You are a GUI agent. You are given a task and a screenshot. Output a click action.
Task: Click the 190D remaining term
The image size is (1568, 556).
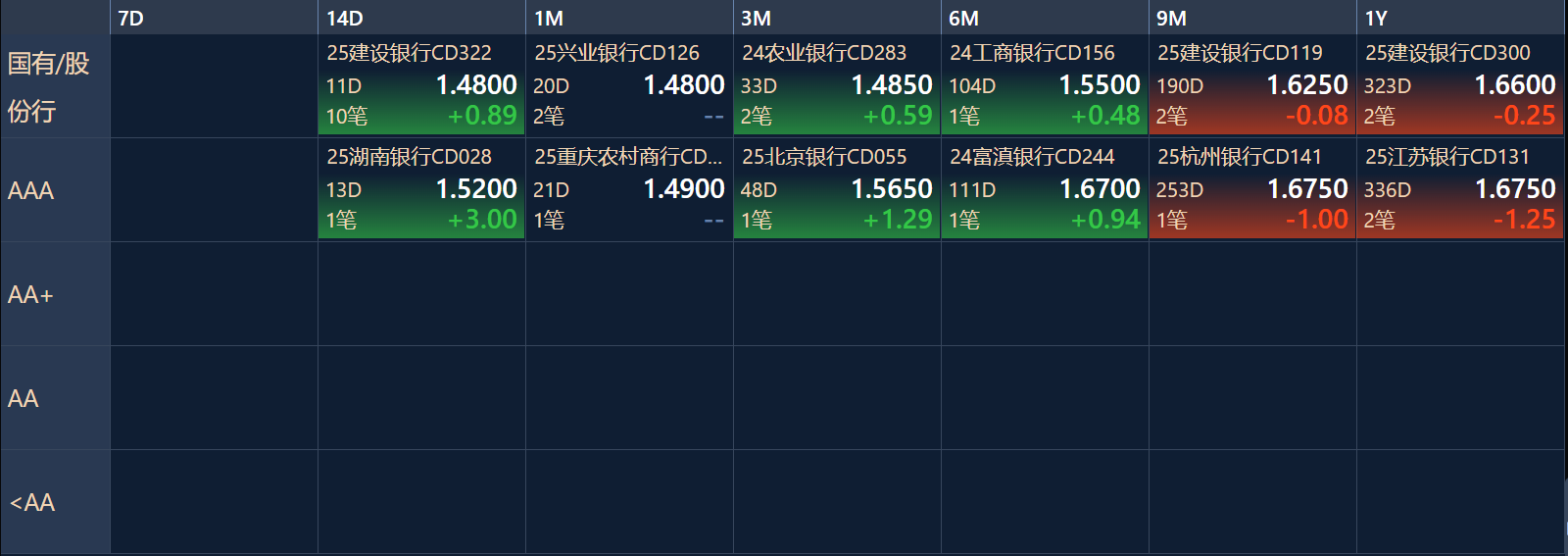click(x=1180, y=86)
